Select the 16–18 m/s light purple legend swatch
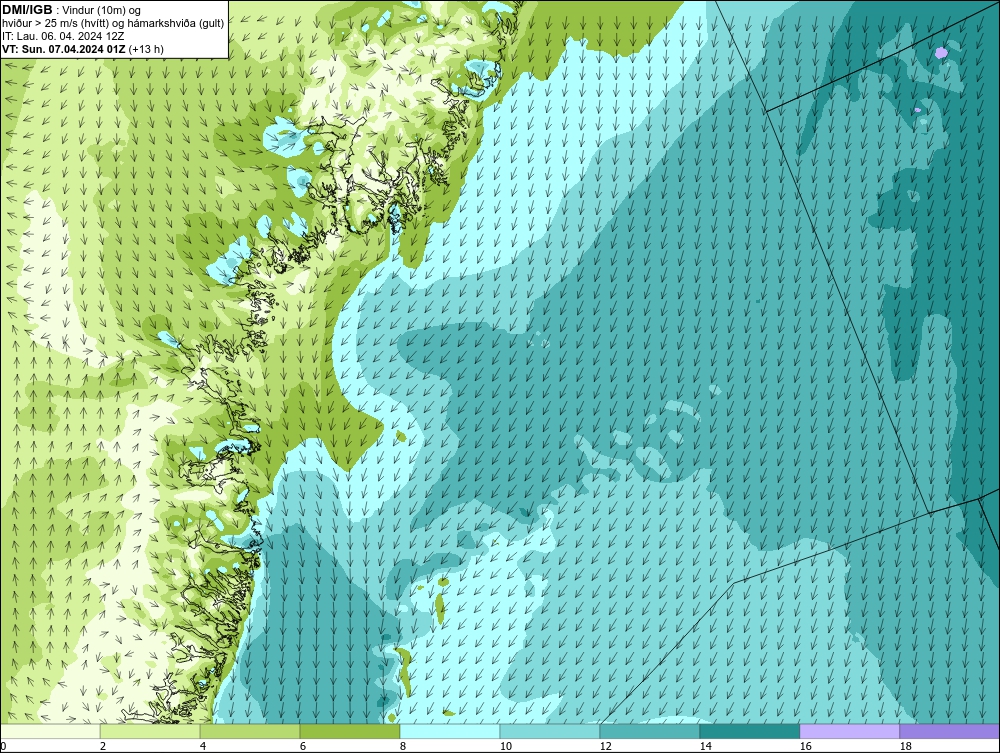Image resolution: width=1000 pixels, height=753 pixels. point(849,731)
